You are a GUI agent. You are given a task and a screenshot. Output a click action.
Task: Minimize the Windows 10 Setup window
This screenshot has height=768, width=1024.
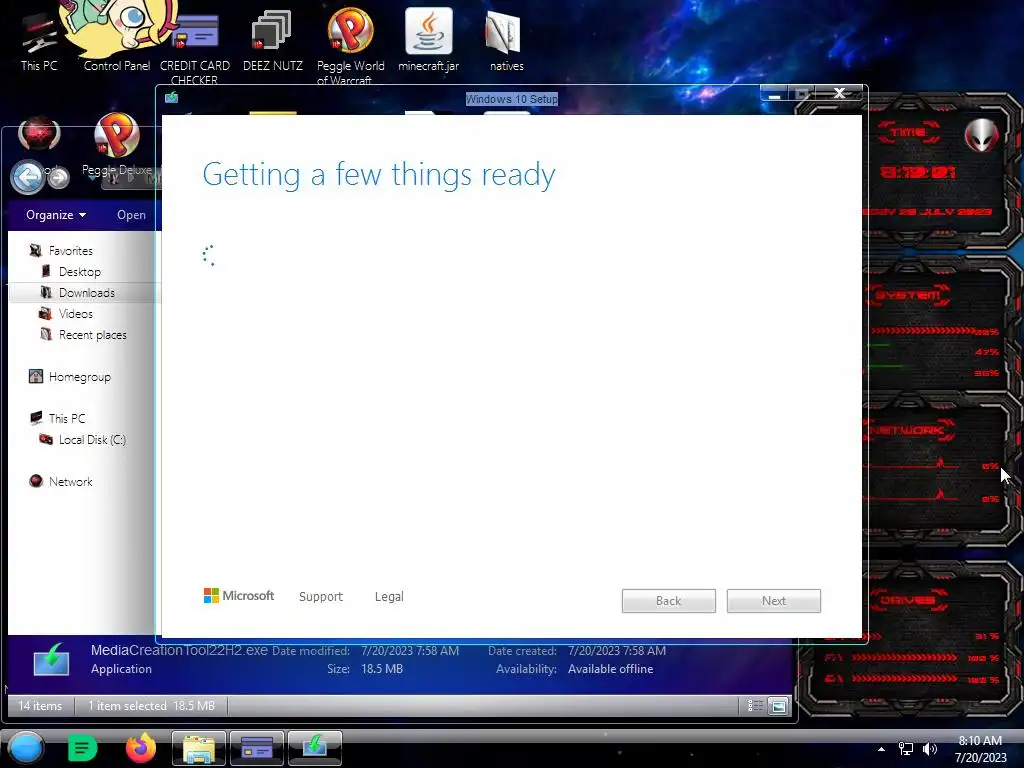(775, 93)
